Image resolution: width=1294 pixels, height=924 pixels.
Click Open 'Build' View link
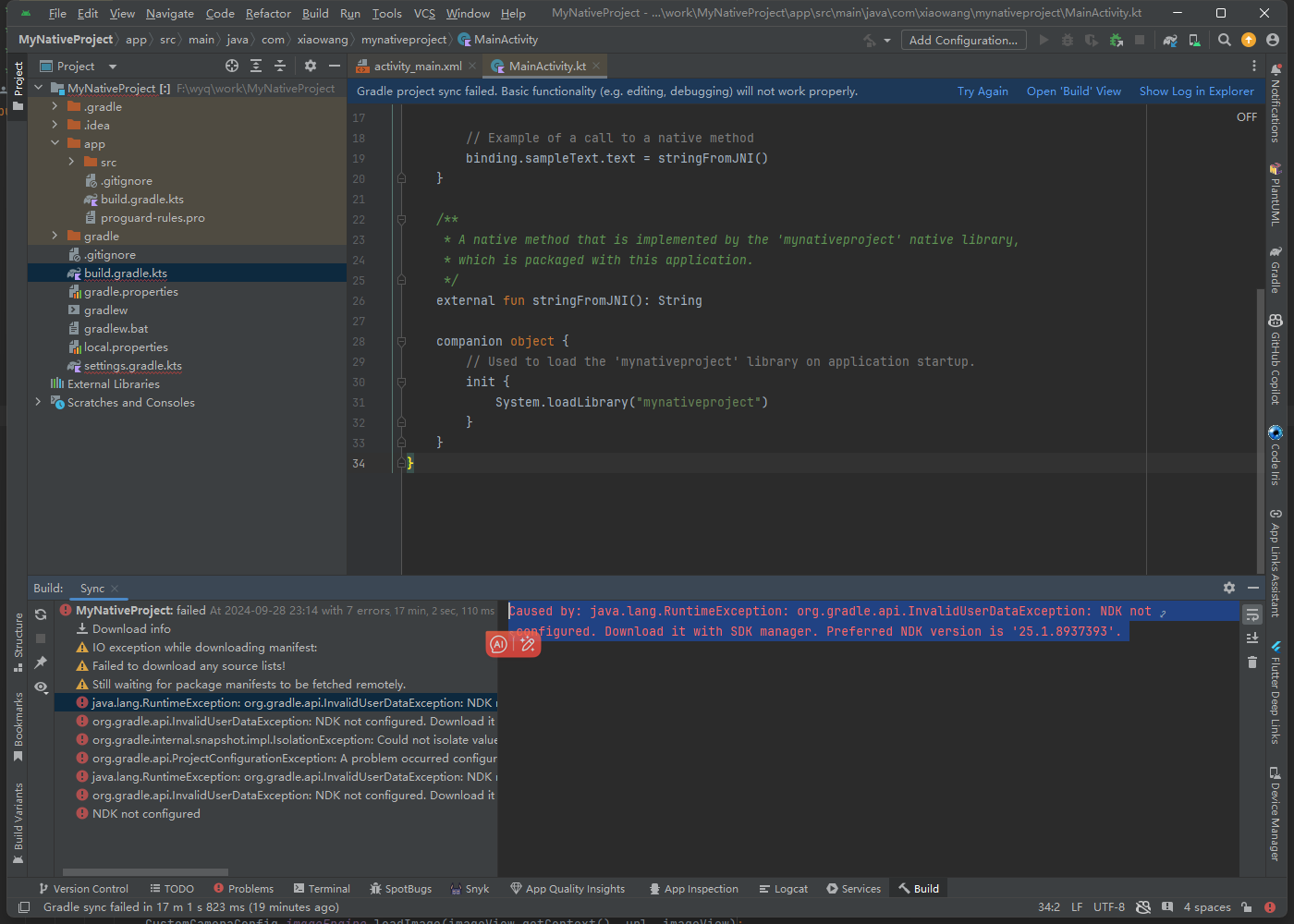coord(1073,91)
